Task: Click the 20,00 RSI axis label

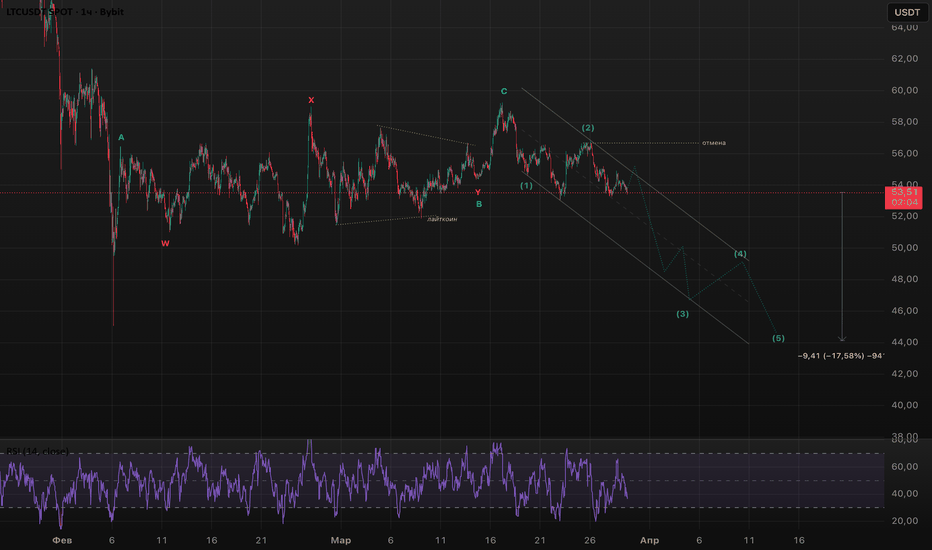Action: pyautogui.click(x=905, y=520)
